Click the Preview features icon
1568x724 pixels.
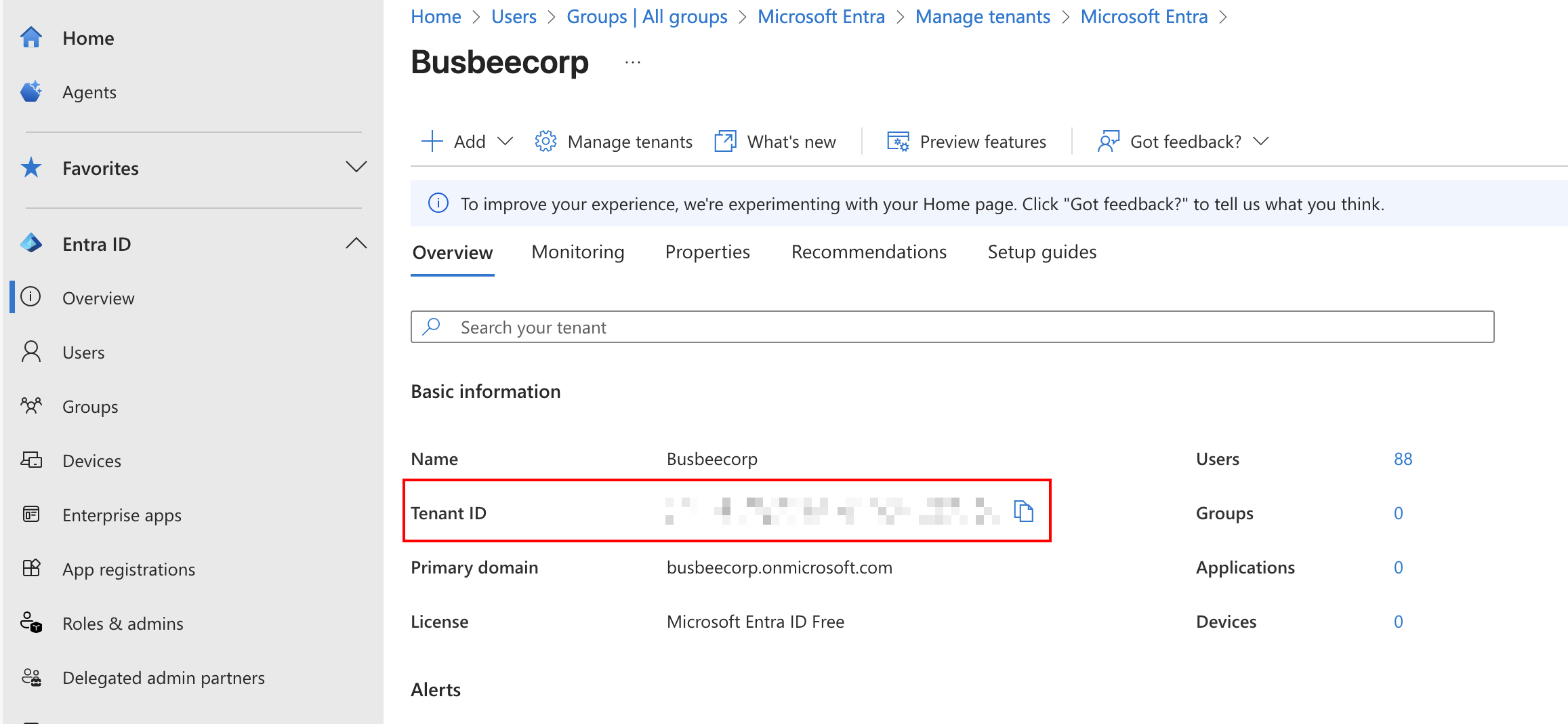898,142
